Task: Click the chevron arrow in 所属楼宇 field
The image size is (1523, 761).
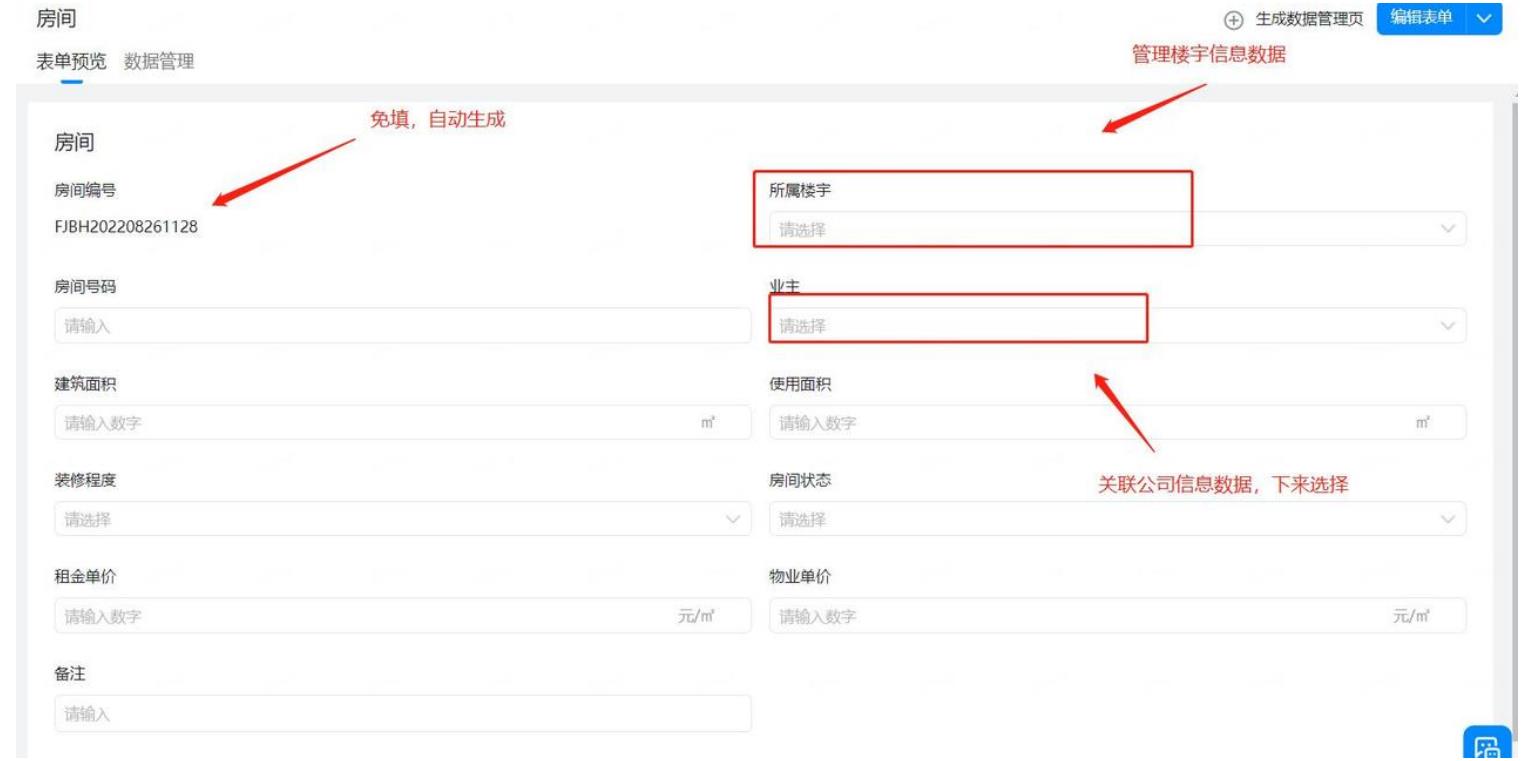Action: (x=1446, y=229)
